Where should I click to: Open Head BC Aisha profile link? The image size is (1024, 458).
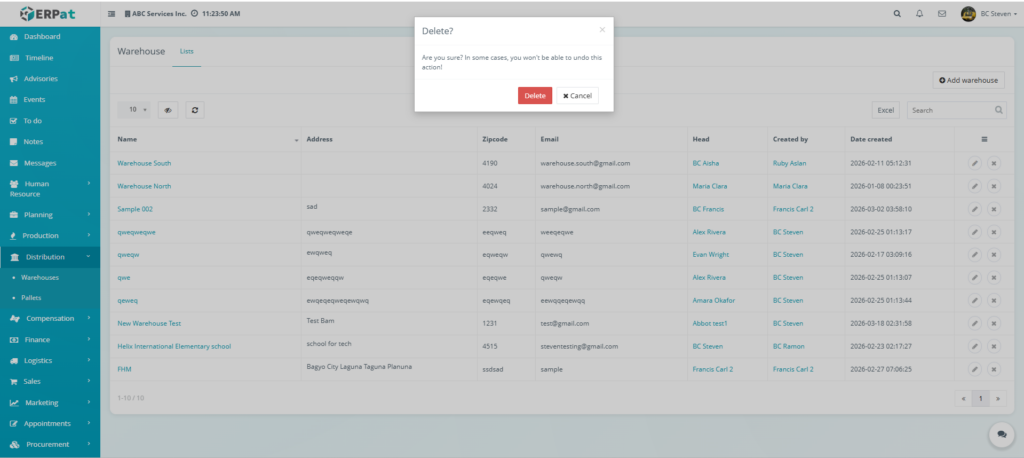pos(705,163)
